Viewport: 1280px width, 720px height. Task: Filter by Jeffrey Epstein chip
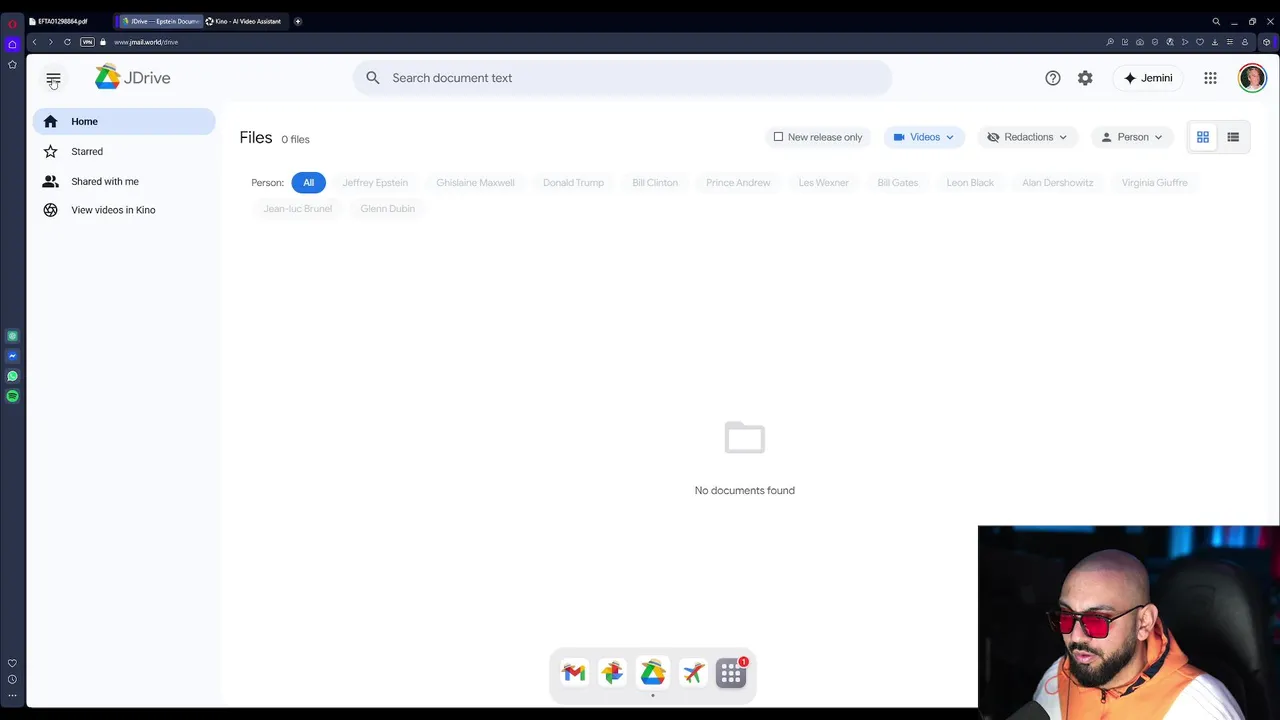(x=375, y=183)
